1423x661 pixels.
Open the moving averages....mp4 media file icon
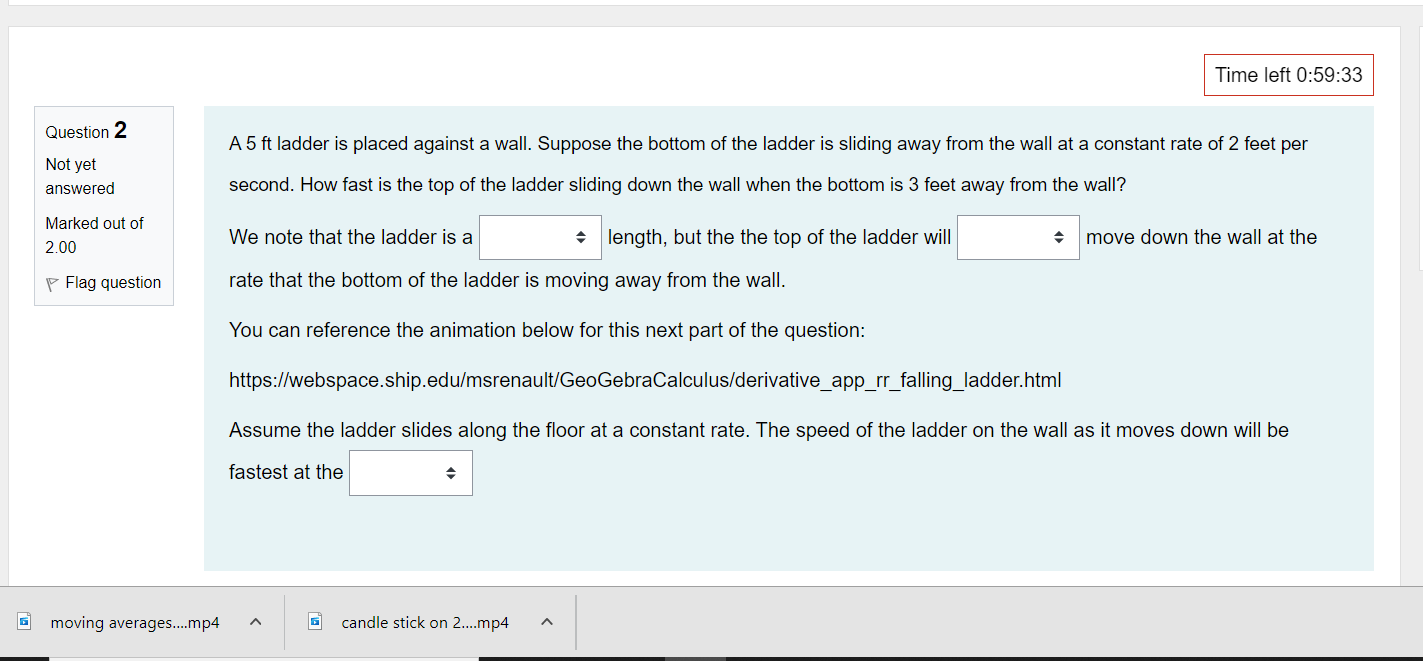pos(24,621)
